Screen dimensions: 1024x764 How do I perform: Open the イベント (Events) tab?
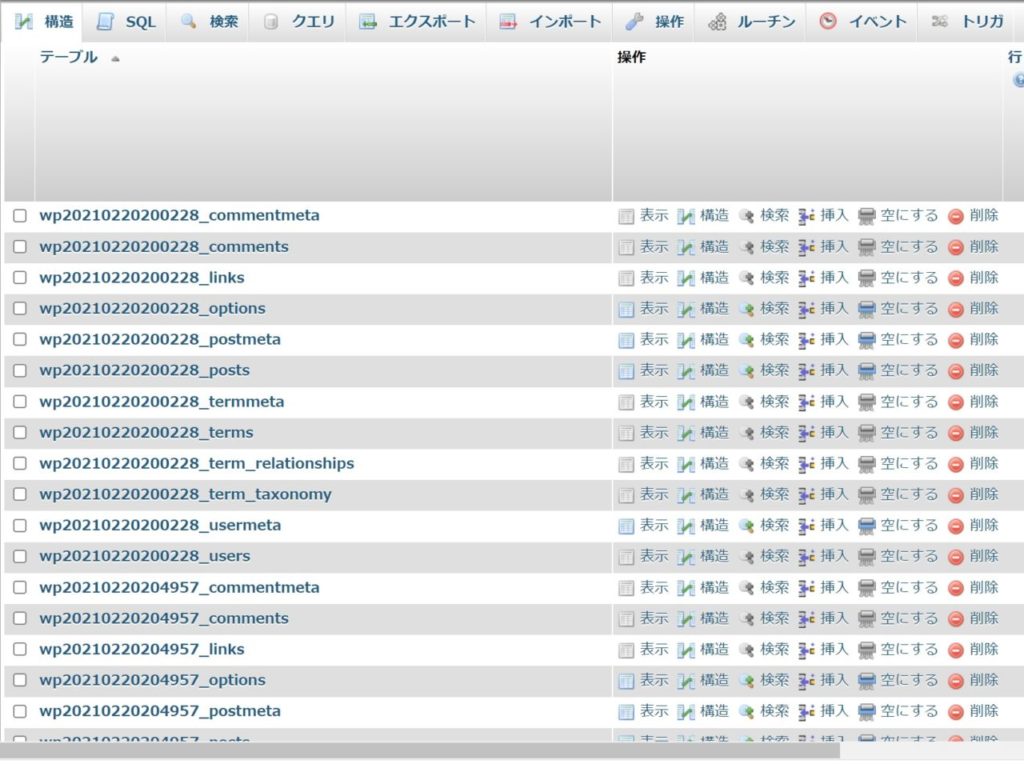[862, 22]
